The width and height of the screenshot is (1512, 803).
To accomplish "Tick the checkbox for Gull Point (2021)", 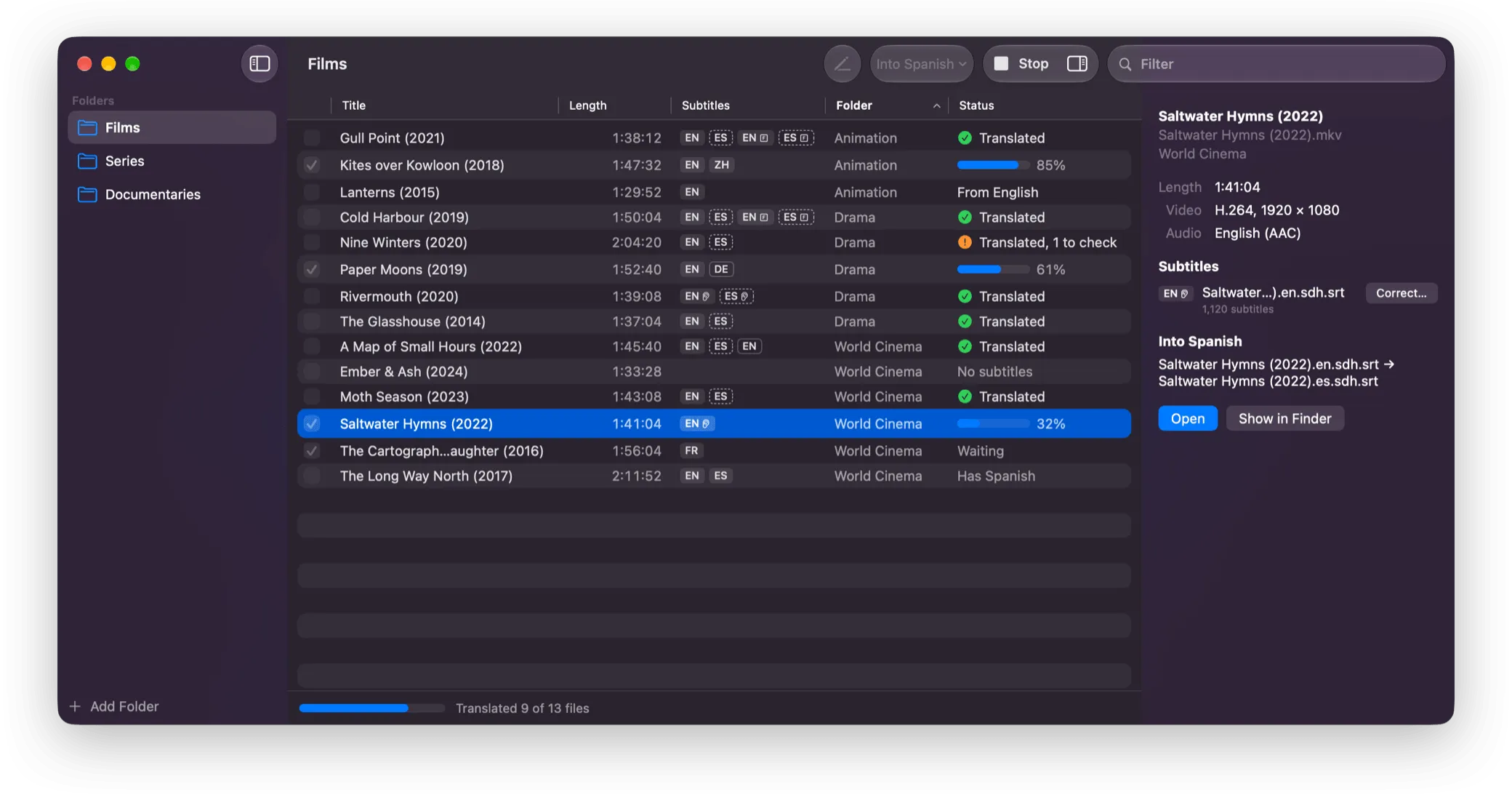I will click(x=312, y=137).
